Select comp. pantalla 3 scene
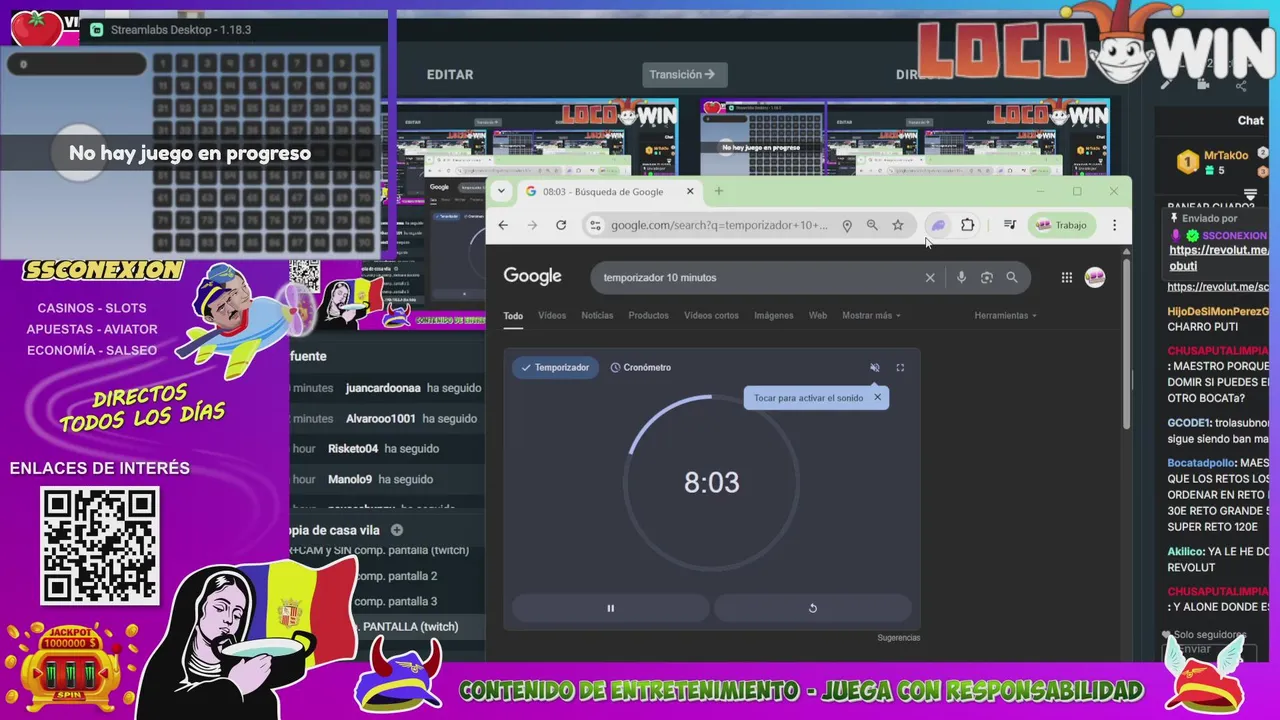 coord(396,601)
